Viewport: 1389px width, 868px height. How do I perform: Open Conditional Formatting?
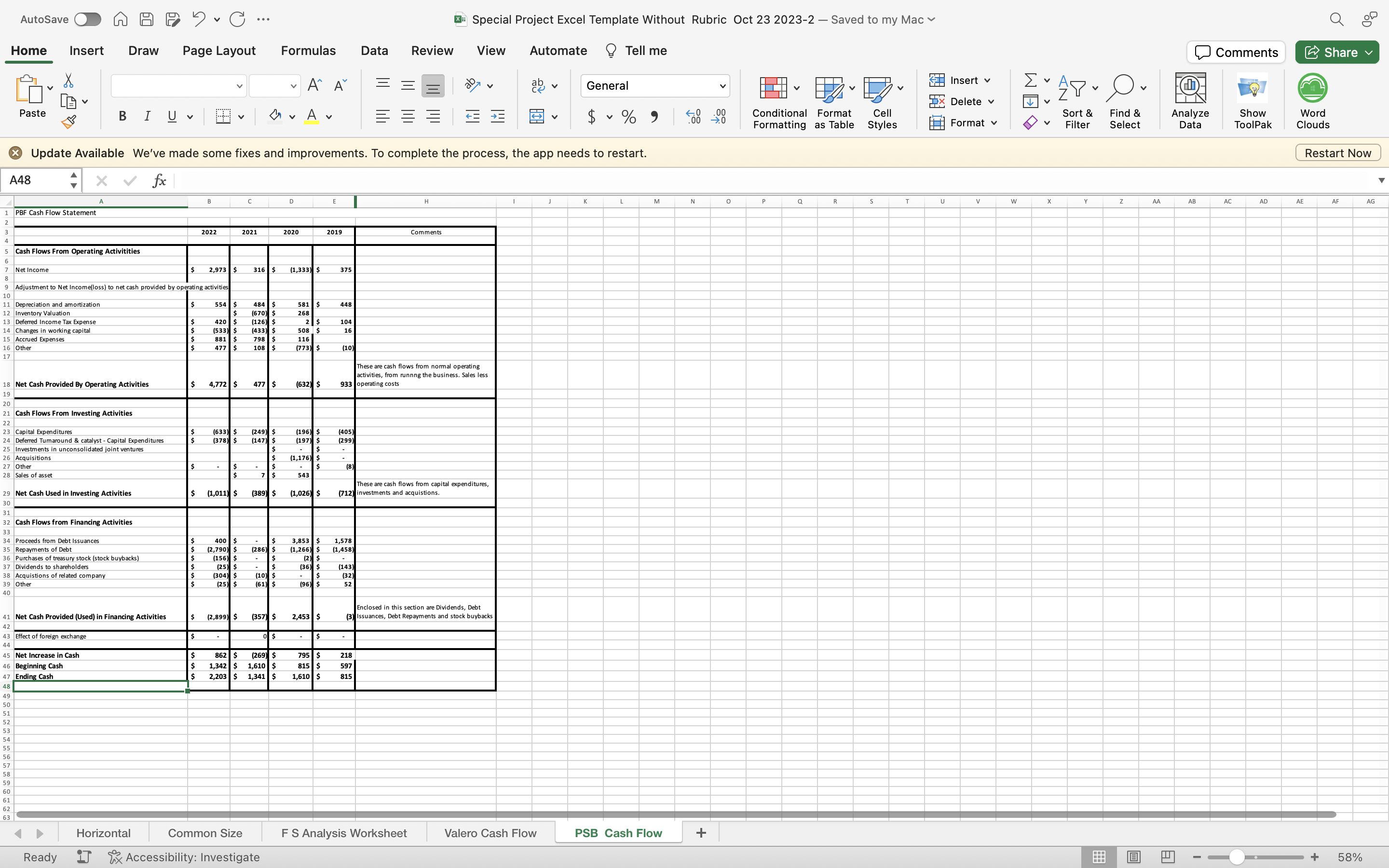(x=779, y=102)
